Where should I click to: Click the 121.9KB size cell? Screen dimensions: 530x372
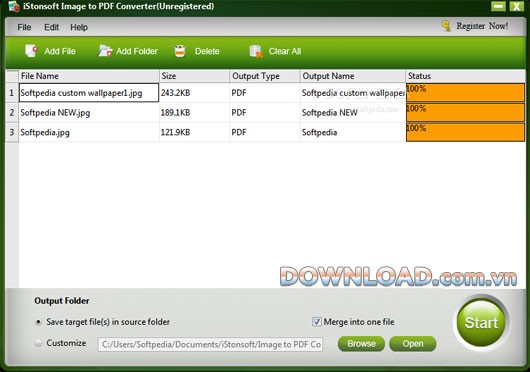pyautogui.click(x=194, y=132)
